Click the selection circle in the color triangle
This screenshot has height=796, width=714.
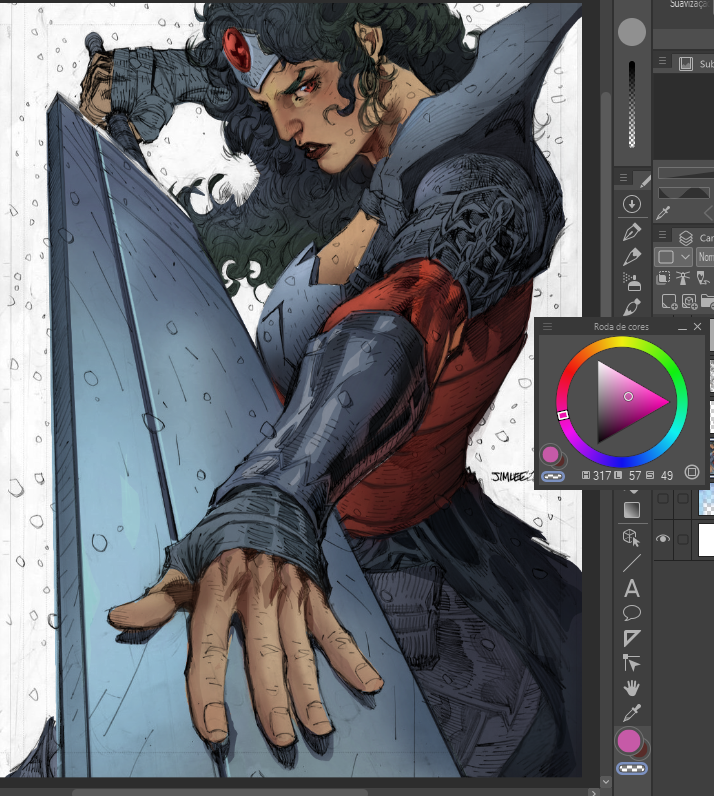pos(628,396)
